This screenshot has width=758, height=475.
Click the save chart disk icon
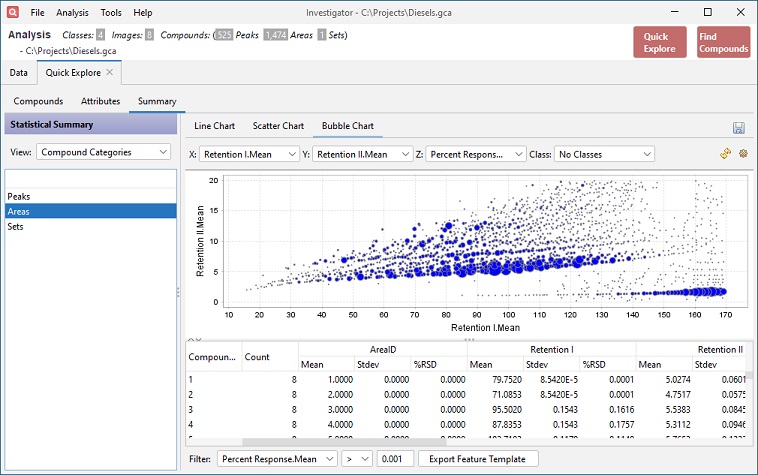point(738,128)
